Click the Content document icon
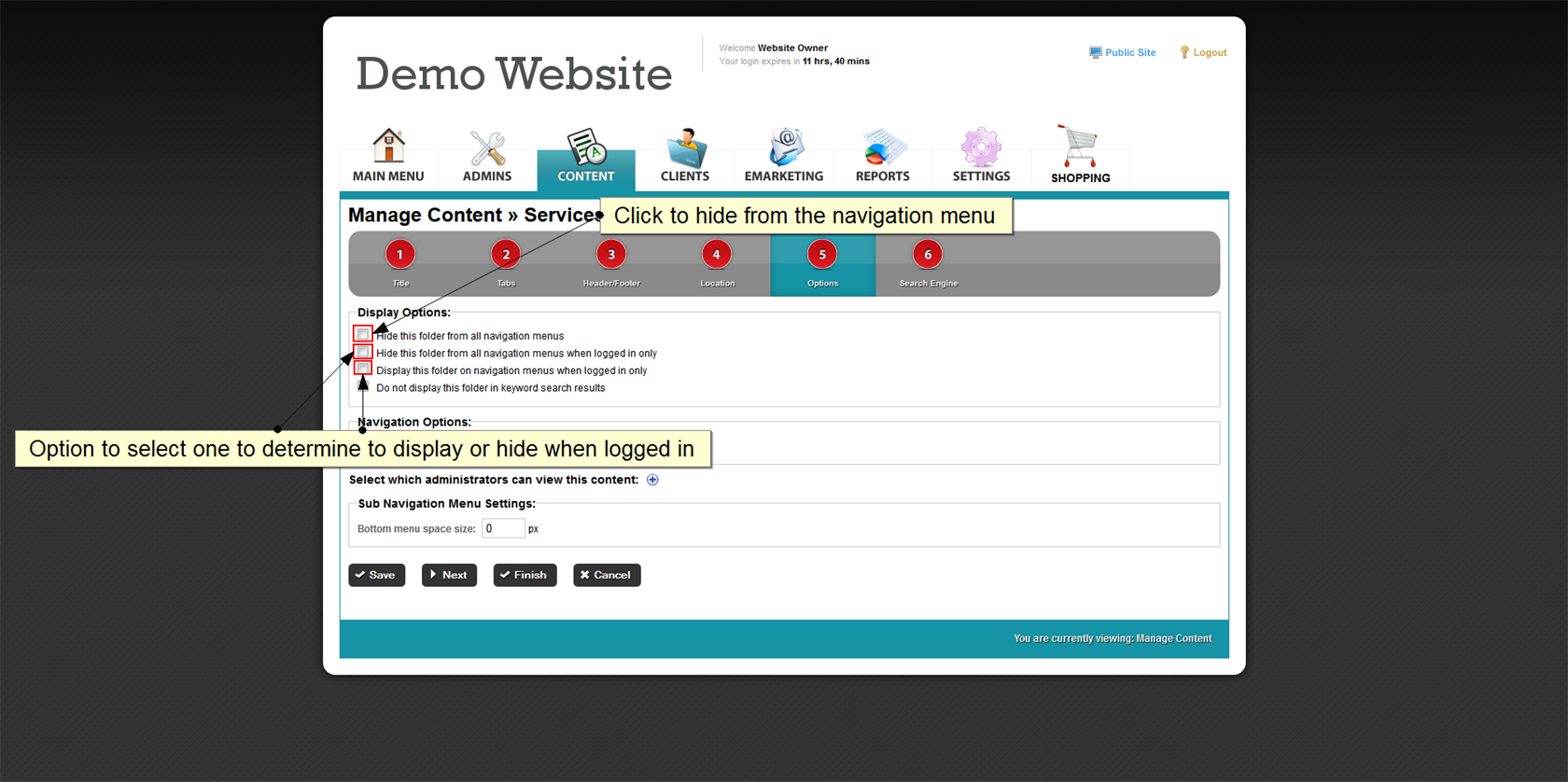This screenshot has height=782, width=1568. pyautogui.click(x=586, y=147)
